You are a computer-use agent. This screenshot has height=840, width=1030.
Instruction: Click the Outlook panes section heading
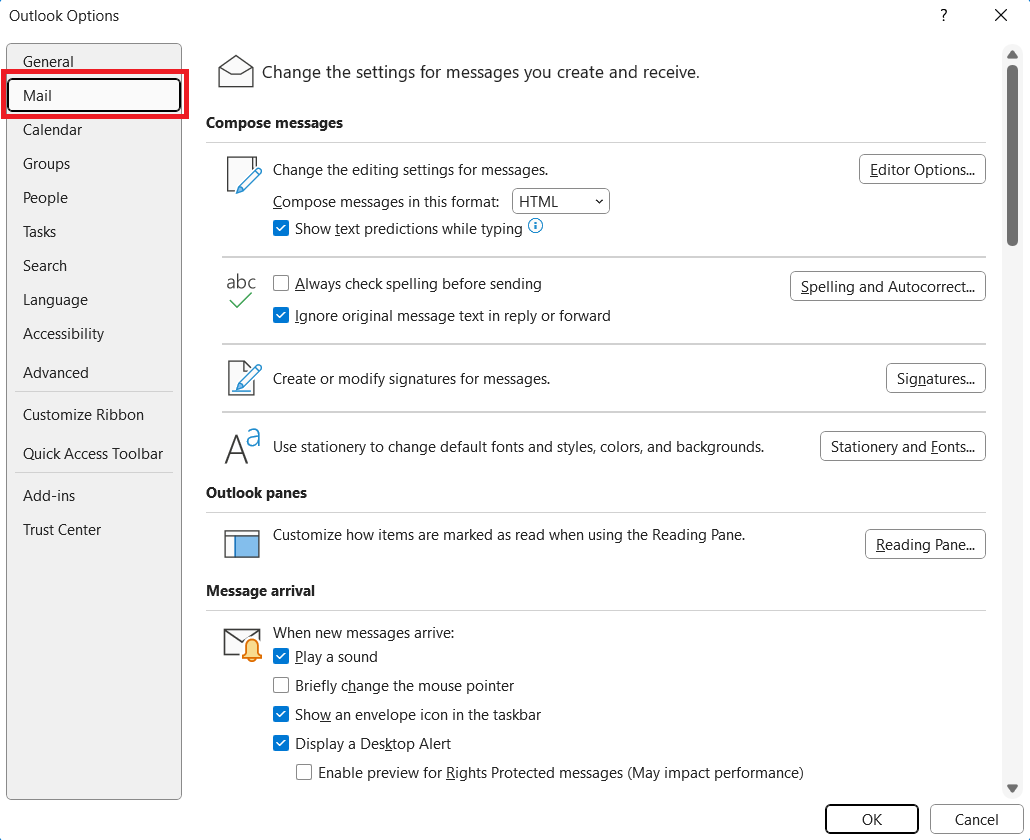tap(256, 493)
